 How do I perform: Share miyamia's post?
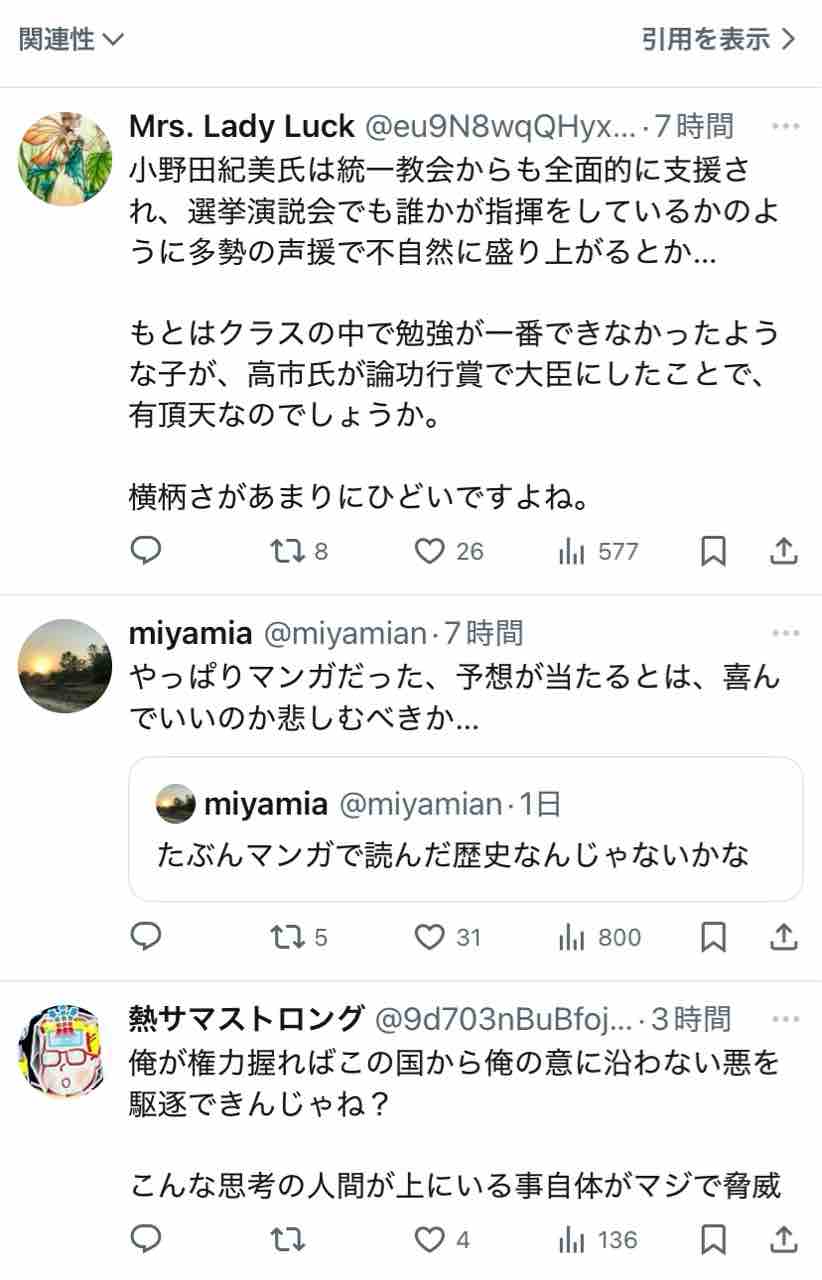[x=785, y=937]
